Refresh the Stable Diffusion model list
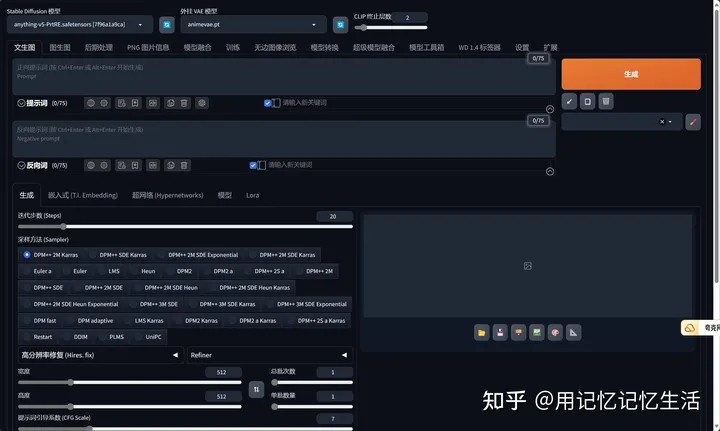This screenshot has width=720, height=431. 167,24
